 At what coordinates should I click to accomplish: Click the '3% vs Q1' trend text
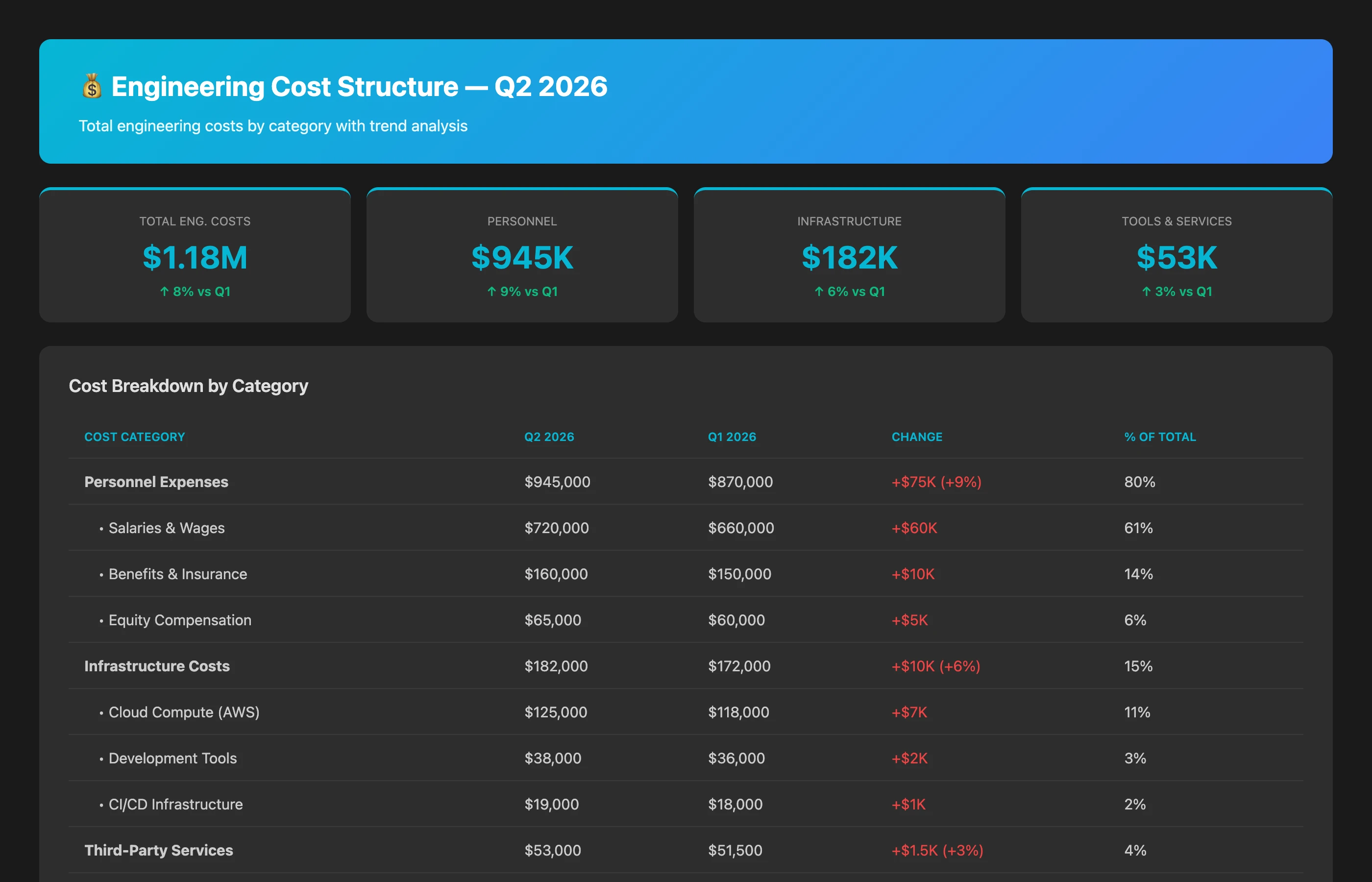click(1177, 292)
